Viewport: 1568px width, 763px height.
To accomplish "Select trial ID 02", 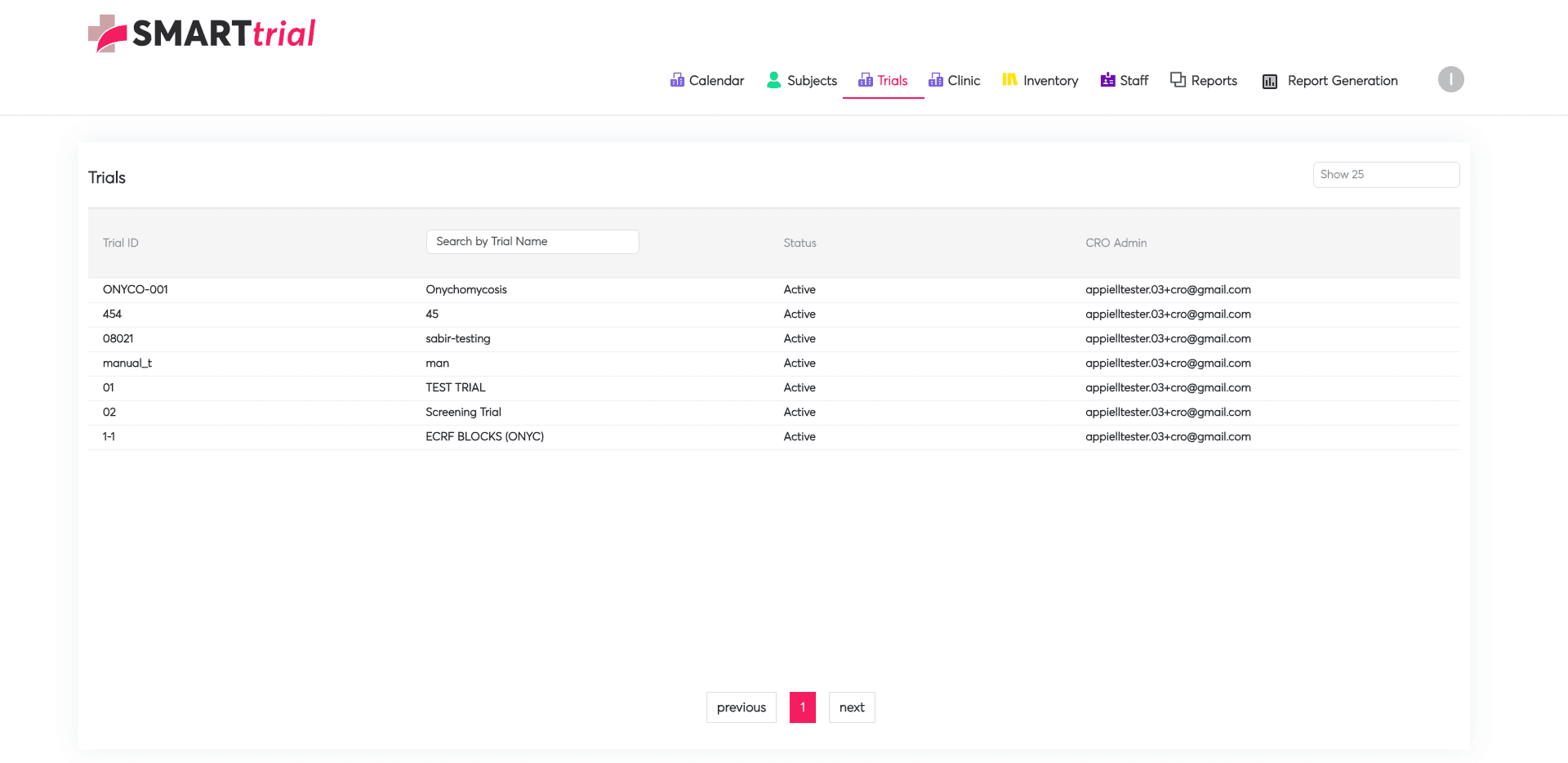I will [x=109, y=412].
